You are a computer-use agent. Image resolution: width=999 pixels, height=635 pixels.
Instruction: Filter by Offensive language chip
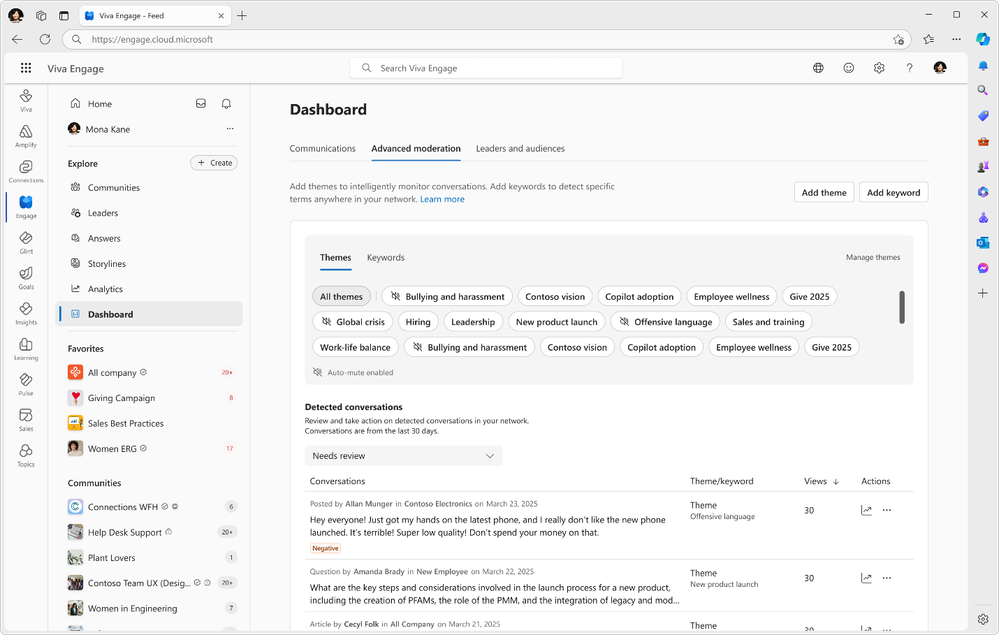(665, 322)
